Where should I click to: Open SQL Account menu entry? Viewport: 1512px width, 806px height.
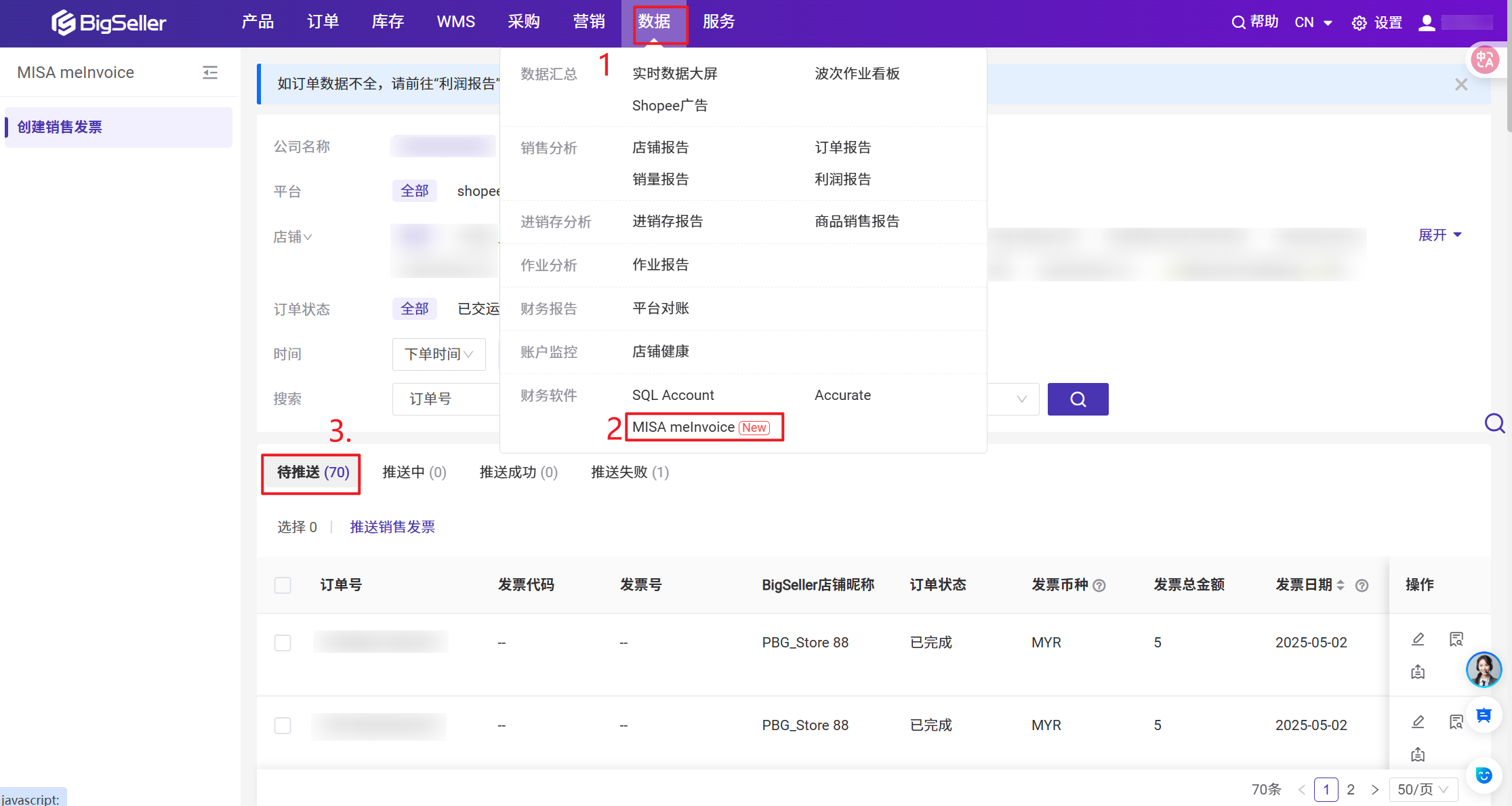point(673,395)
